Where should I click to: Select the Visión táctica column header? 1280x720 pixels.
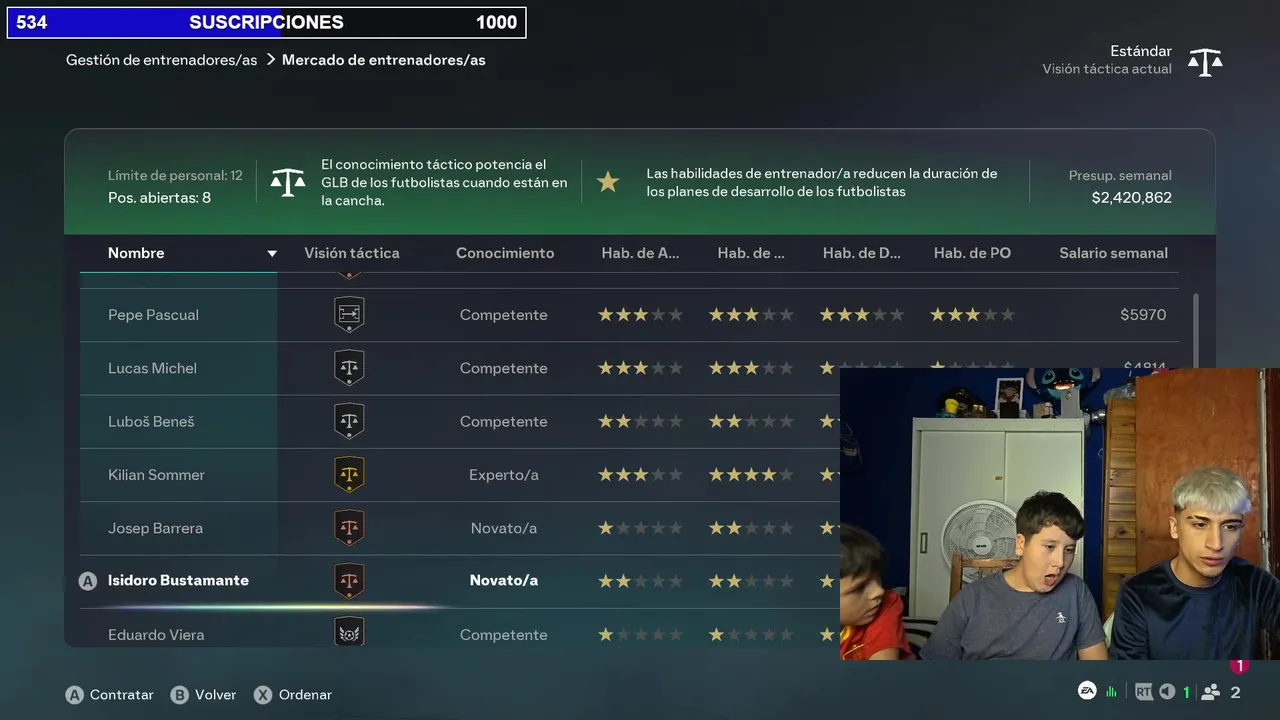click(x=352, y=253)
